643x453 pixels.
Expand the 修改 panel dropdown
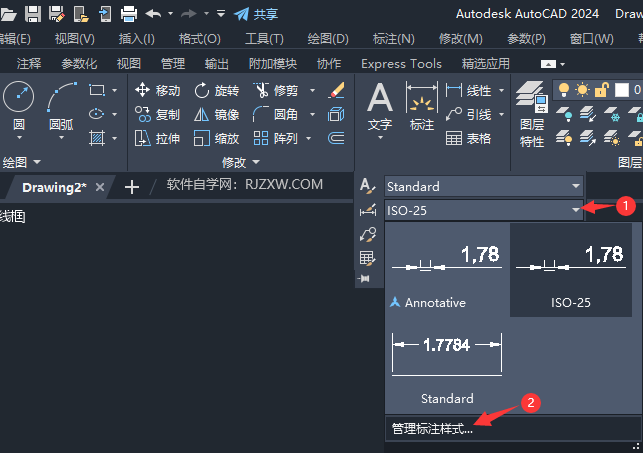(241, 162)
